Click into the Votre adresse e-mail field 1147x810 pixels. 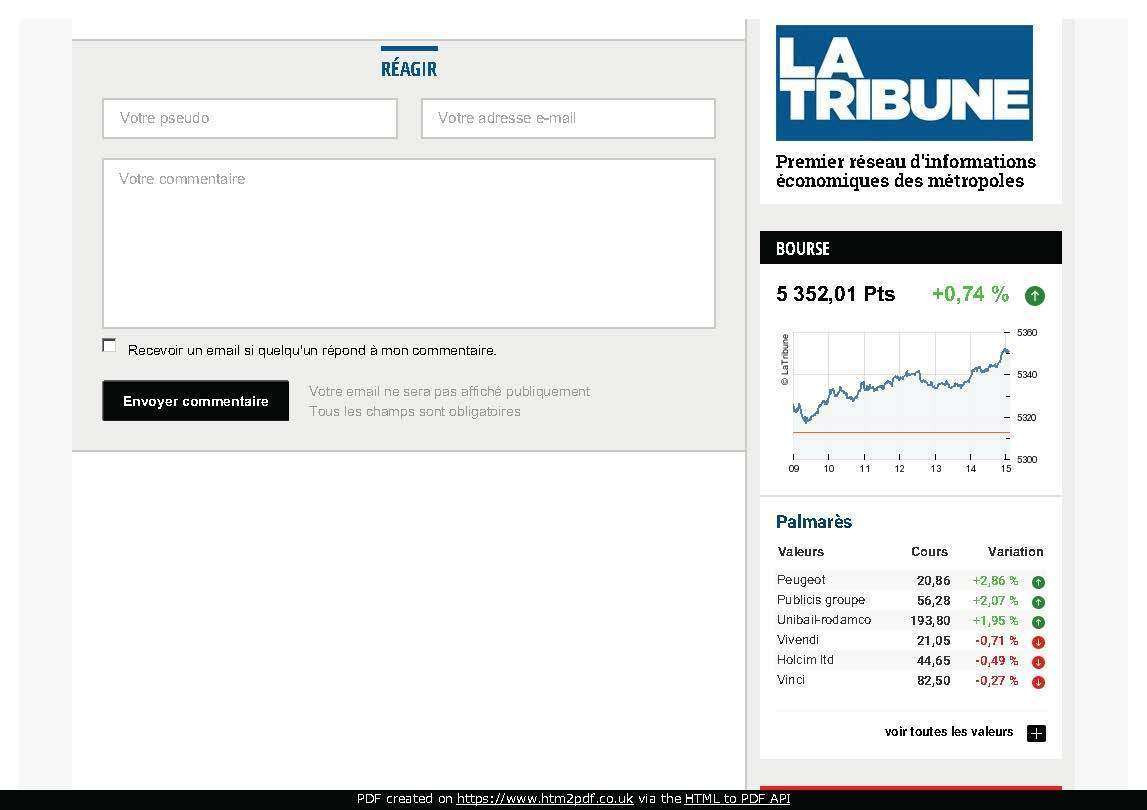[568, 118]
